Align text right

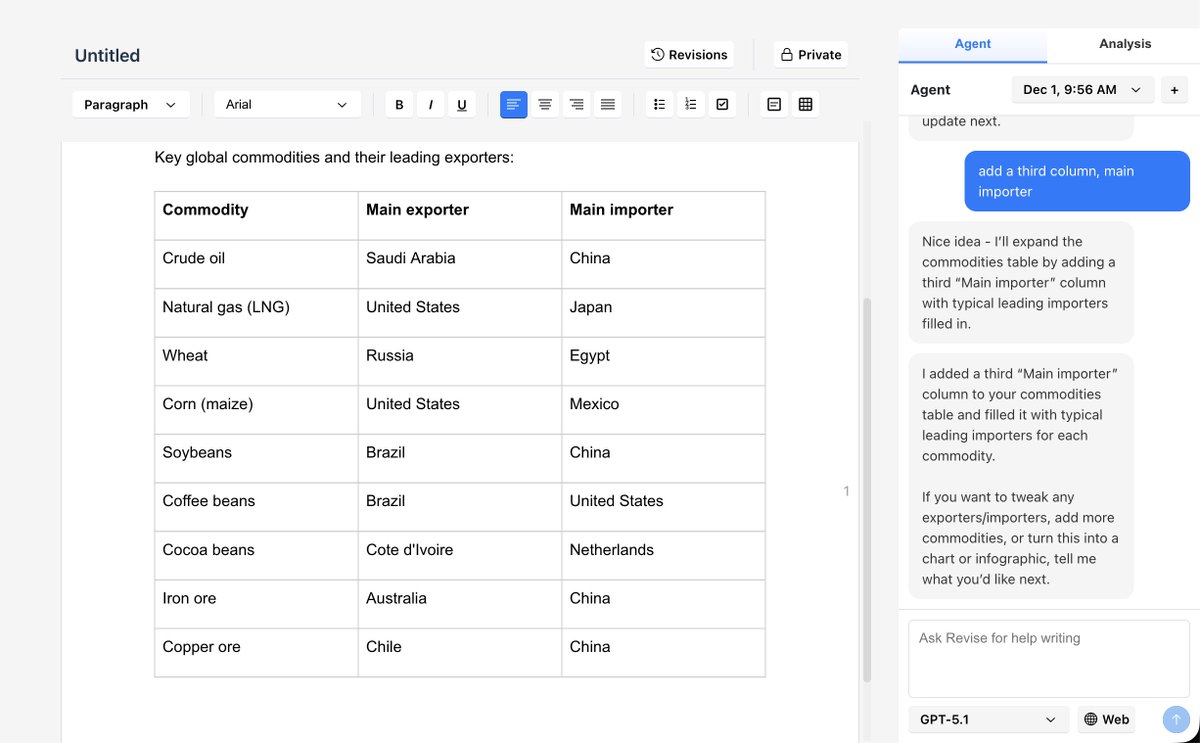pyautogui.click(x=576, y=104)
